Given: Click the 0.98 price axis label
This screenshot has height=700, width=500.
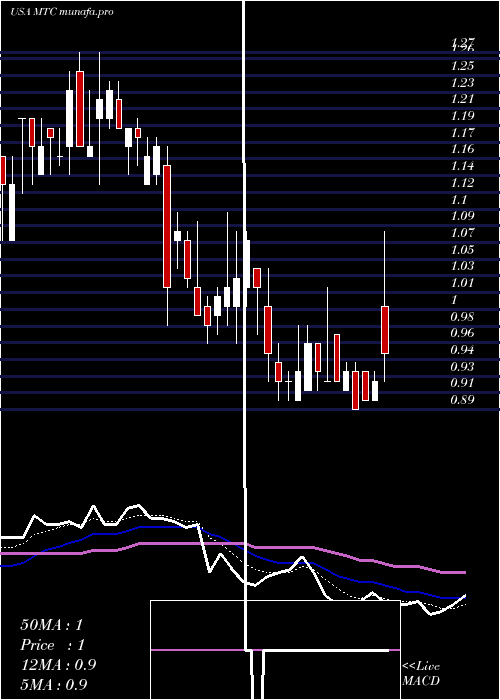Looking at the screenshot, I should (462, 317).
